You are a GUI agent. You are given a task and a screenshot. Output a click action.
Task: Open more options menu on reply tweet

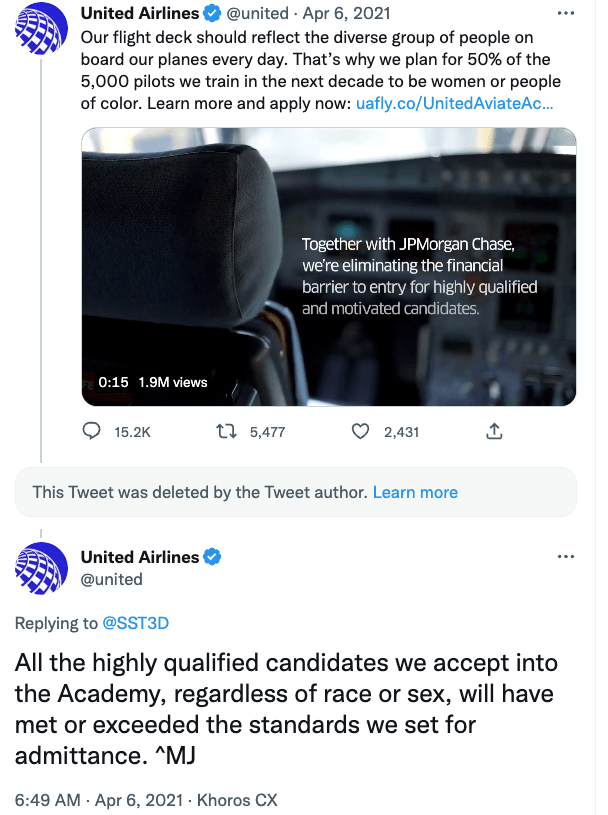point(565,557)
